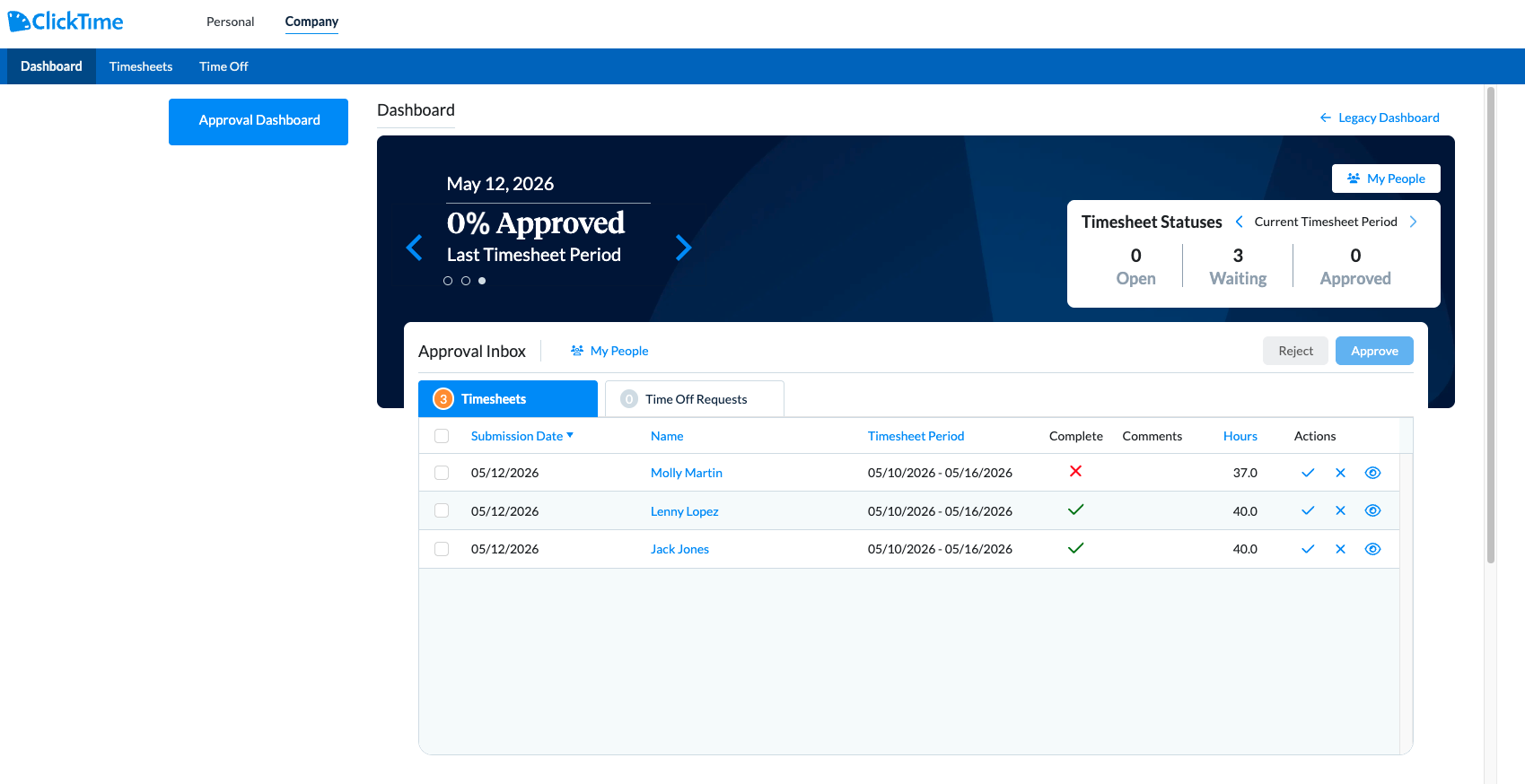View Lenny Lopez's timesheet with eye icon
Image resolution: width=1525 pixels, height=784 pixels.
point(1372,510)
